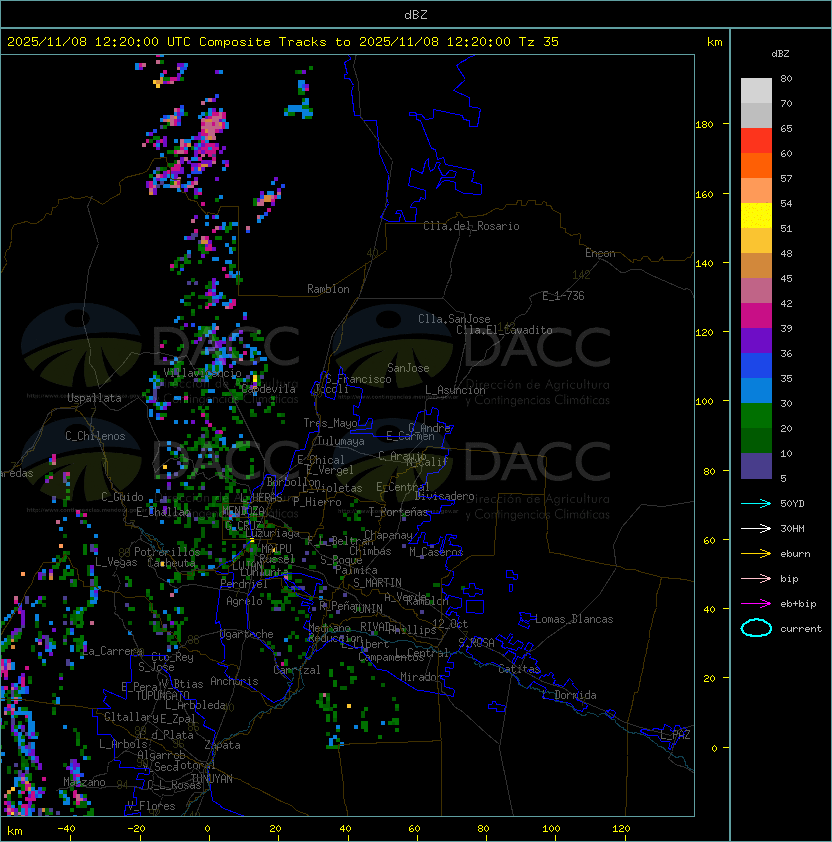Screen dimensions: 832x842
Task: Click the white 30HM arrow icon
Action: point(756,529)
